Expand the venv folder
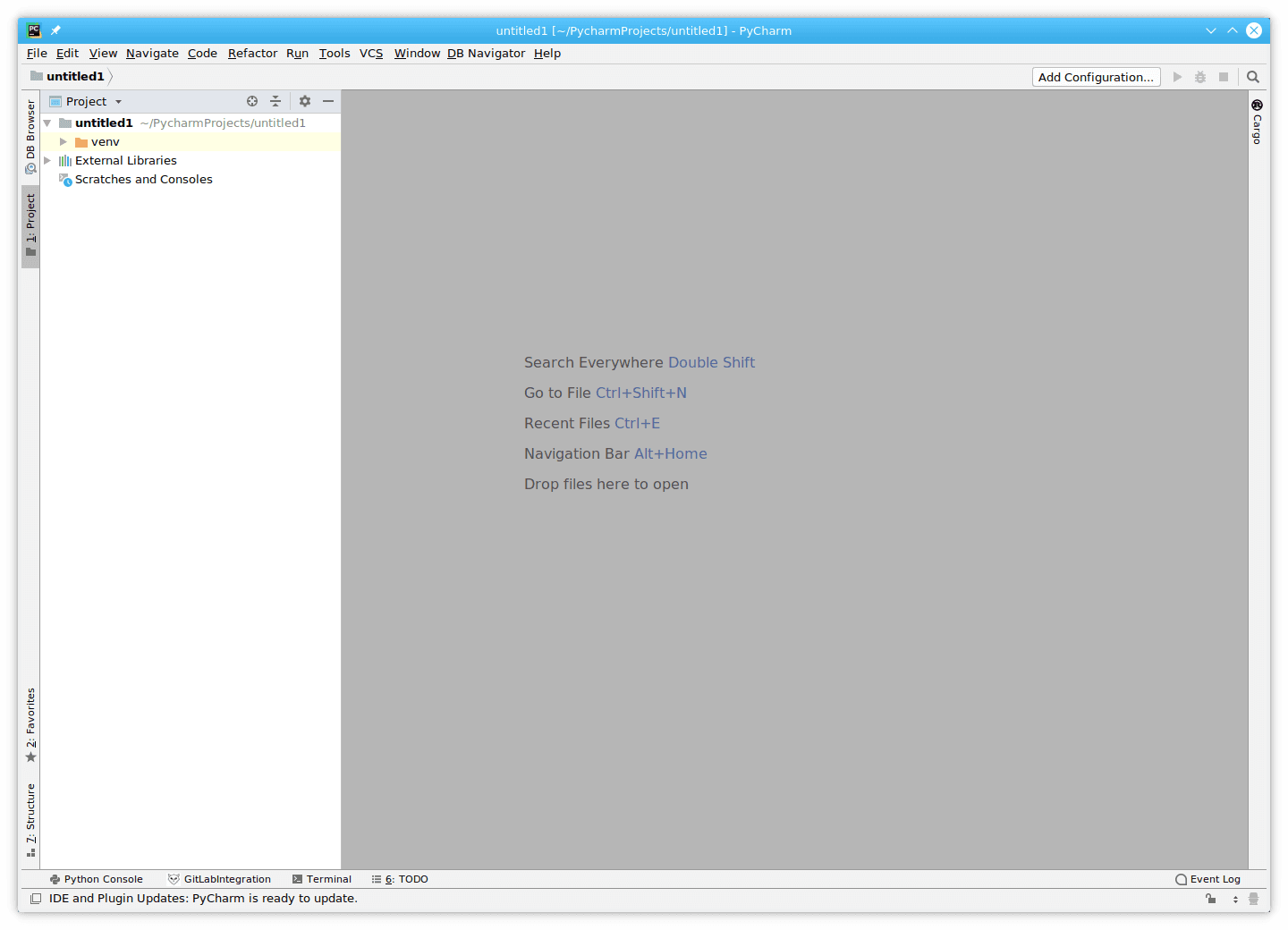 (63, 141)
